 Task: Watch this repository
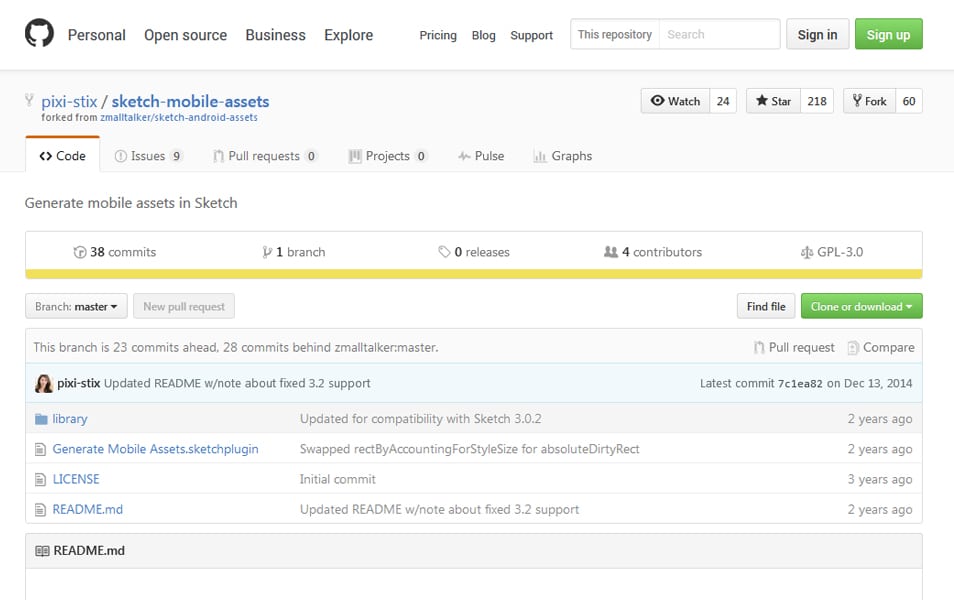[675, 101]
